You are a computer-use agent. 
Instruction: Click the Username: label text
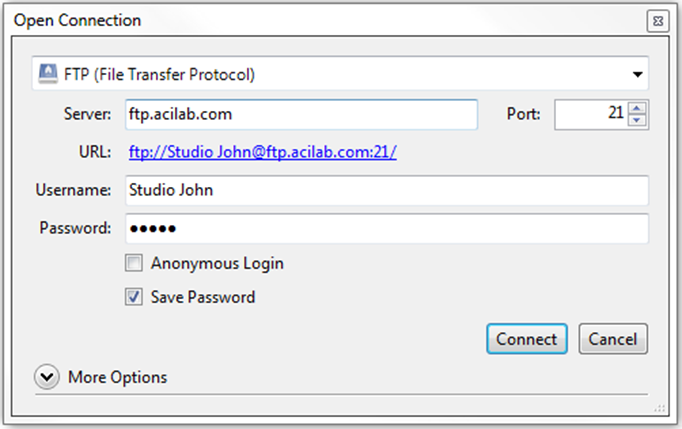[73, 190]
